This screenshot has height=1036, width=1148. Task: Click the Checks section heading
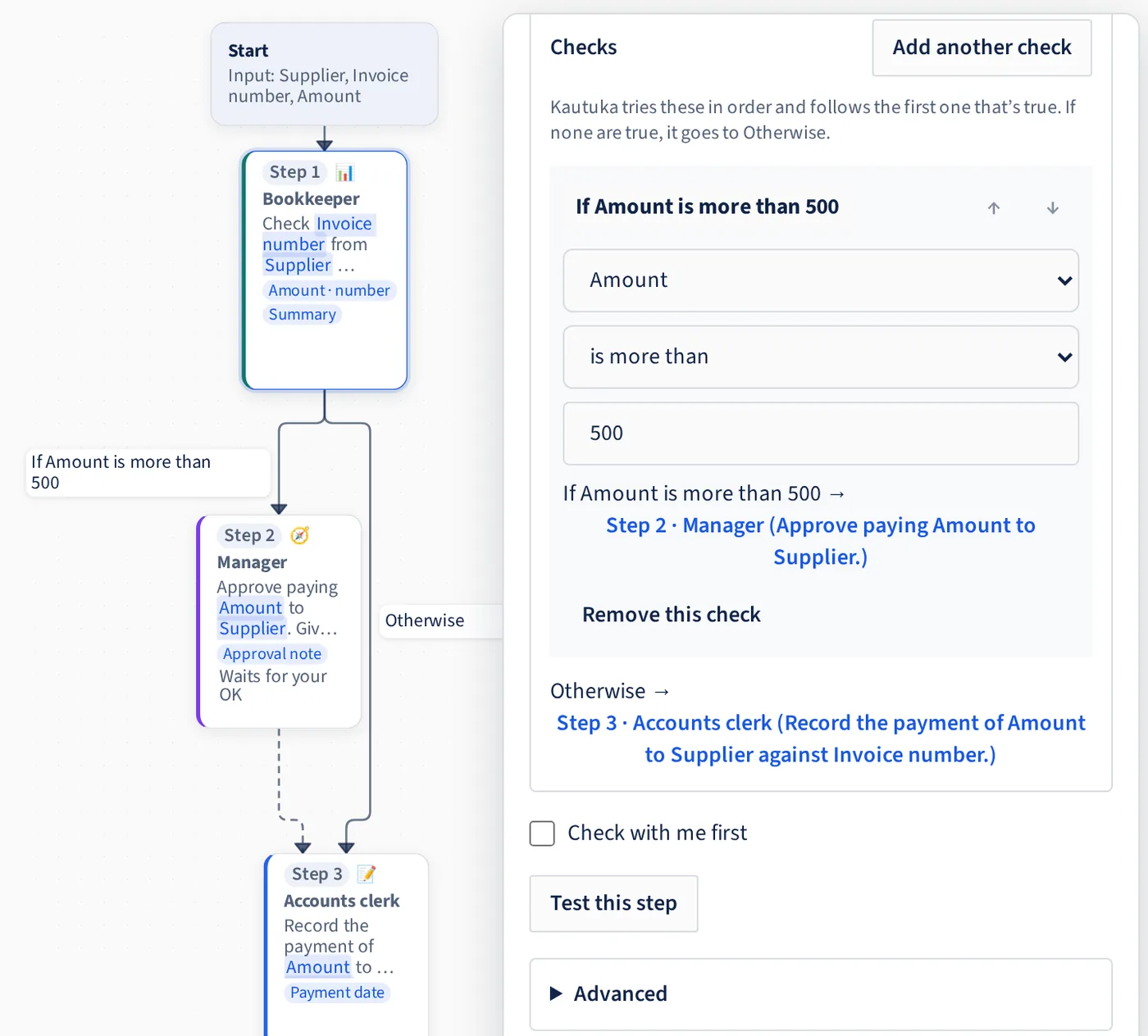(583, 48)
